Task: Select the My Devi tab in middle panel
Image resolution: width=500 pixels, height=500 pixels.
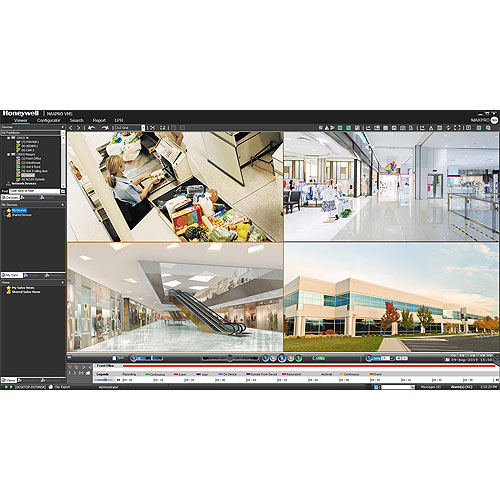Action: (12, 275)
